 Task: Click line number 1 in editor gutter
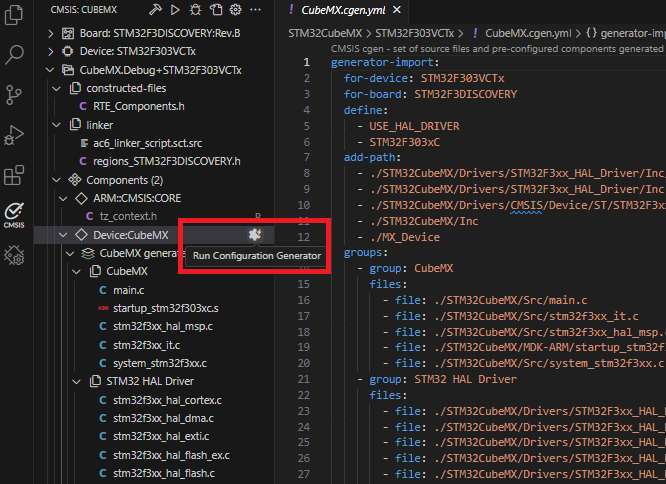coord(306,63)
